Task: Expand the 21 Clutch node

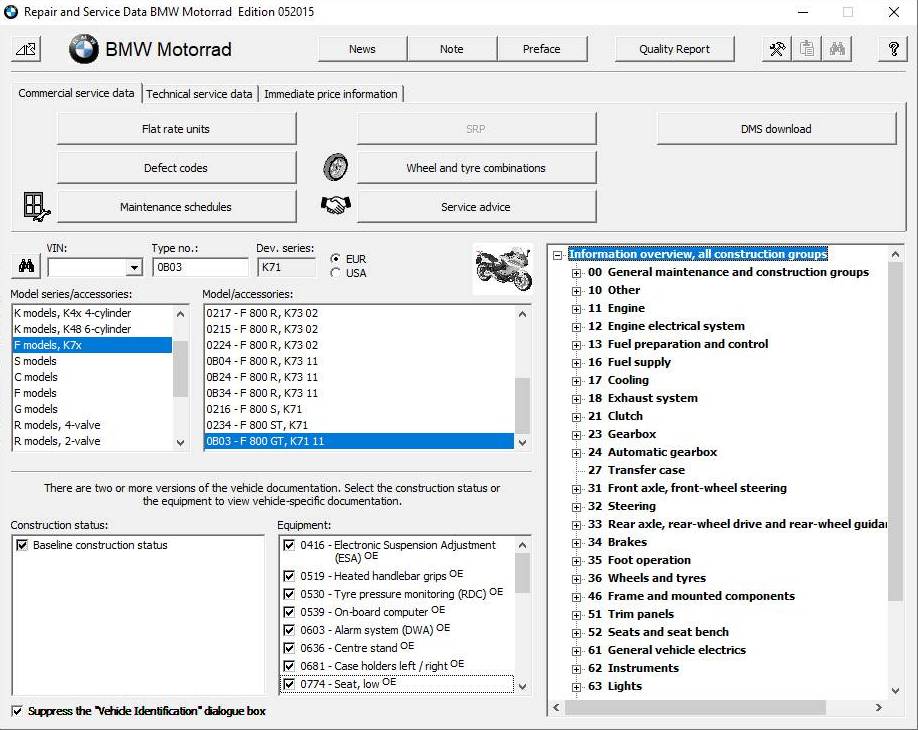Action: point(577,417)
